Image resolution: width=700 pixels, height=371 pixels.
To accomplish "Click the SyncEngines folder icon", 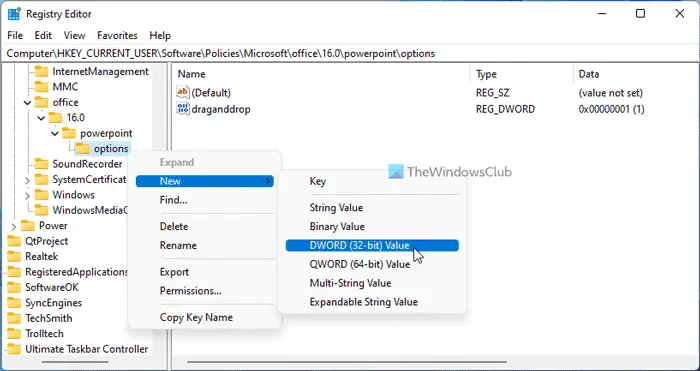I will tap(14, 303).
